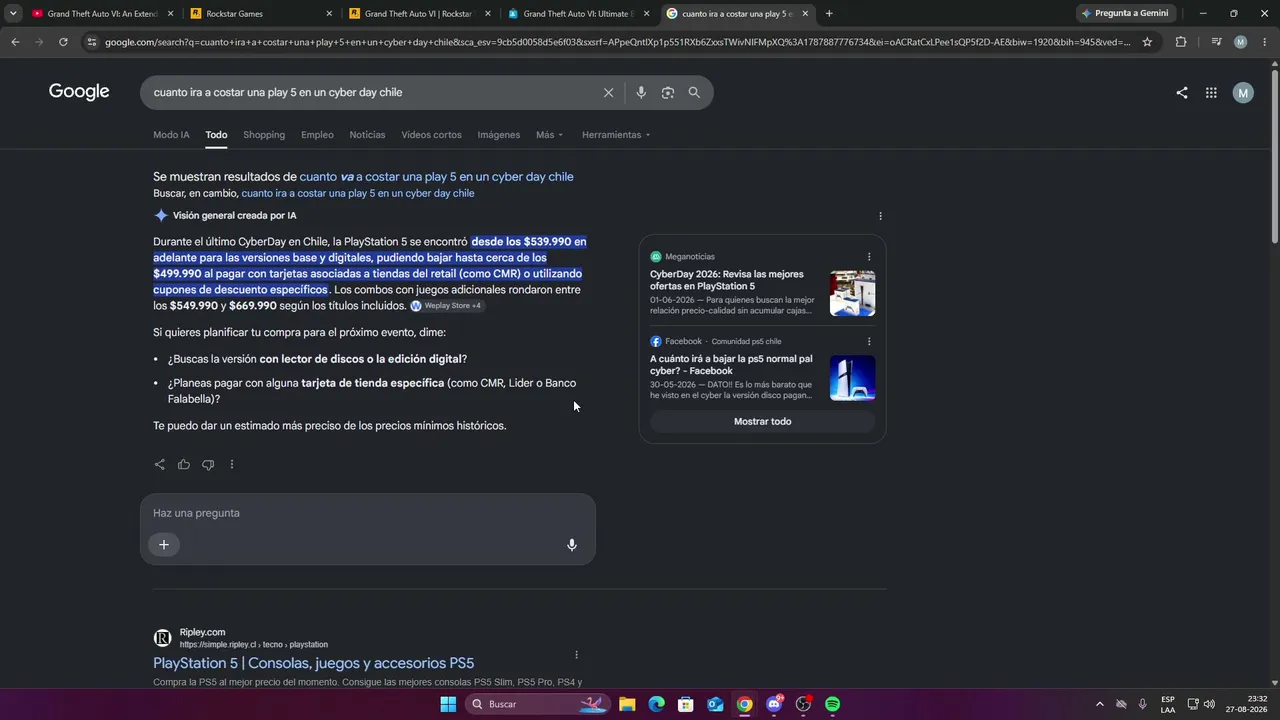Launch Microsoft Edge from the taskbar
1280x720 pixels.
tap(656, 704)
